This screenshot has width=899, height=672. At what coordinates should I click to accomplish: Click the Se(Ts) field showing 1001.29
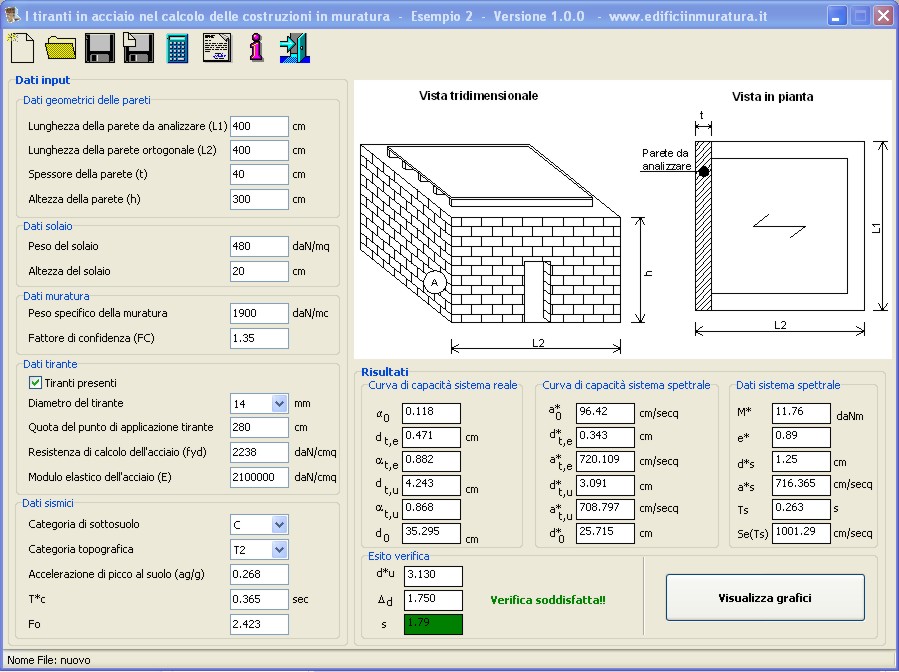coord(802,533)
